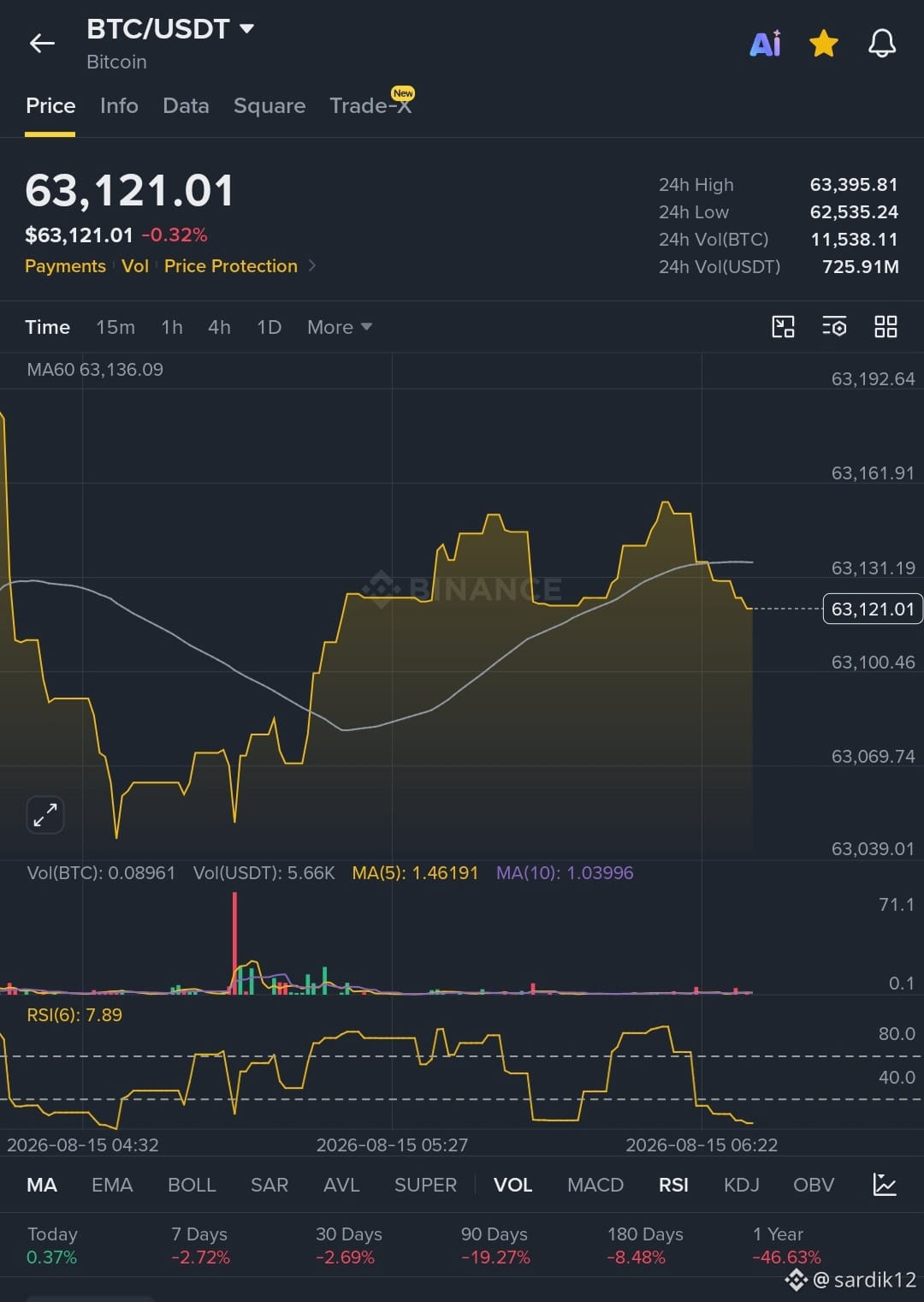Tap the MA(5): 1.46191 volume label
This screenshot has height=1302, width=924.
point(415,873)
